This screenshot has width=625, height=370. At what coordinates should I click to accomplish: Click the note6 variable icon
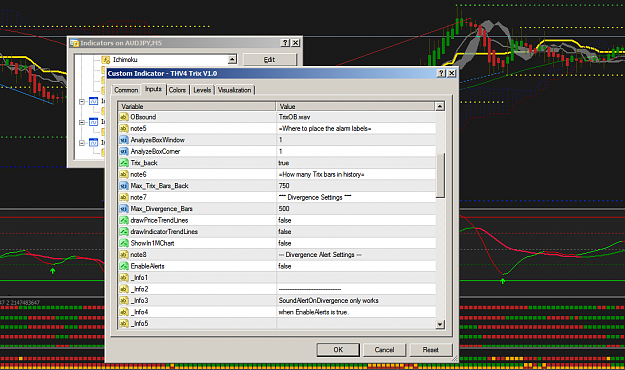coord(124,174)
